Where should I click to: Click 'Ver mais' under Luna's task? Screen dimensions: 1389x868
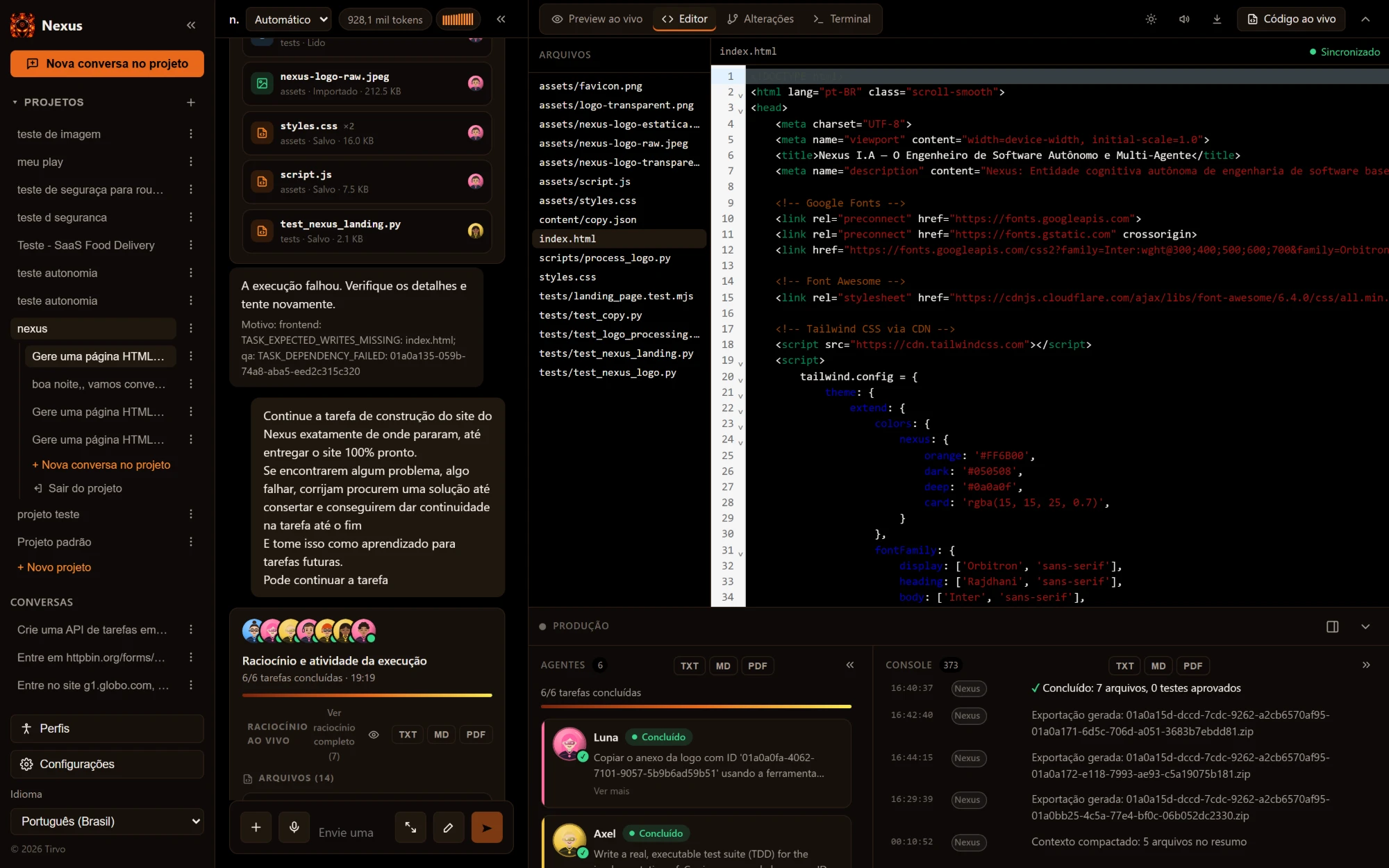point(611,791)
